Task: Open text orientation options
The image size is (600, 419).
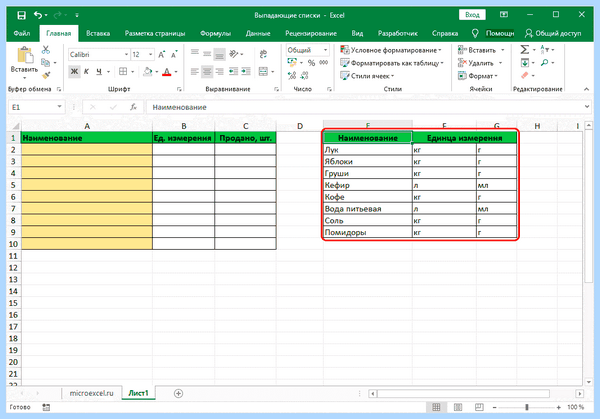Action: click(x=234, y=54)
